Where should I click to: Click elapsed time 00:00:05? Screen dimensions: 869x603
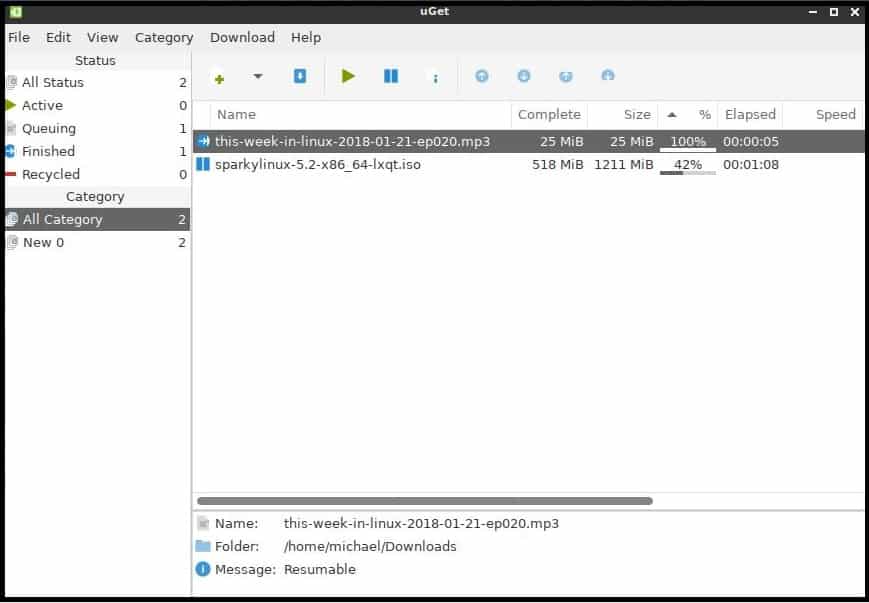tap(750, 142)
